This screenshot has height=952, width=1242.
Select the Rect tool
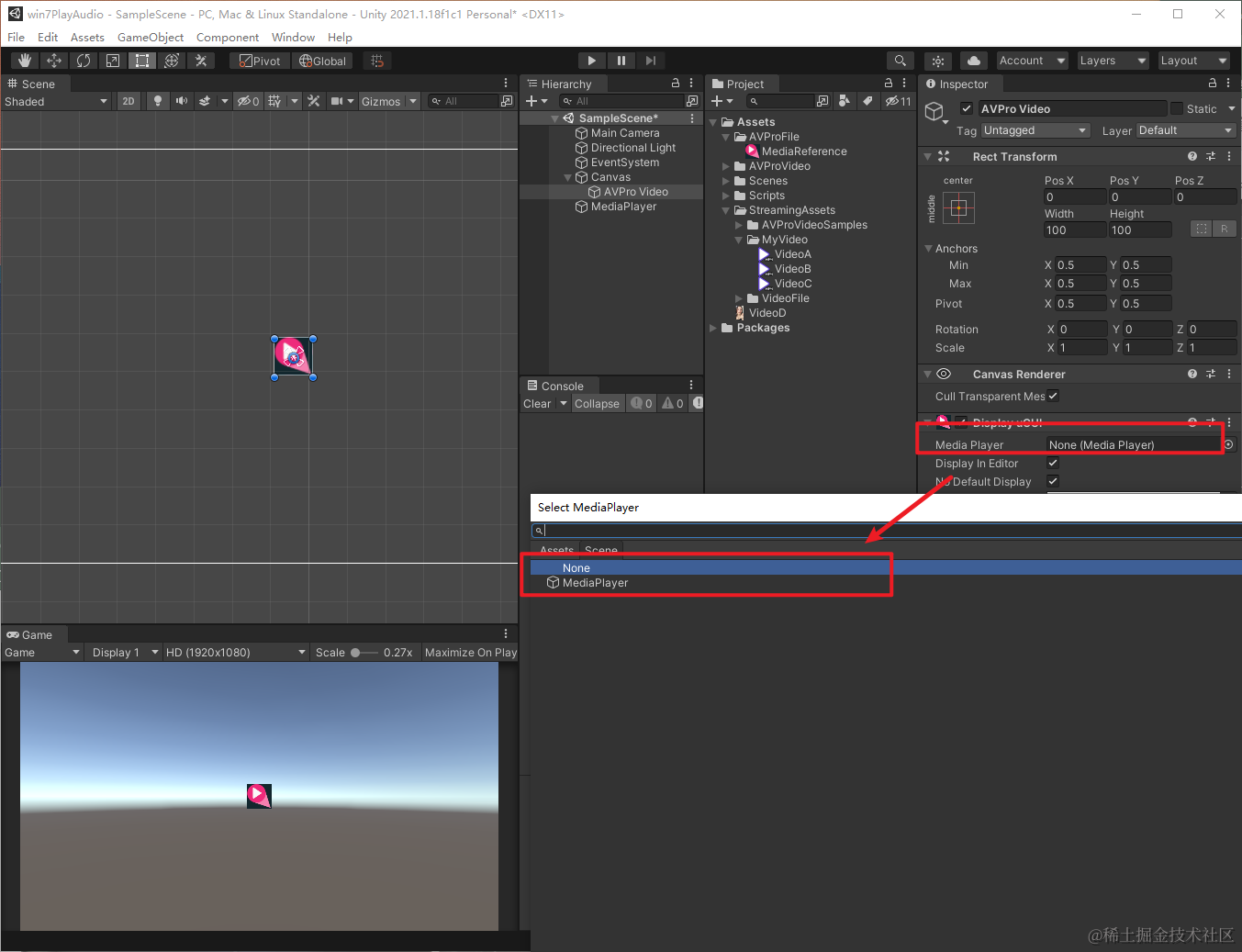(142, 61)
